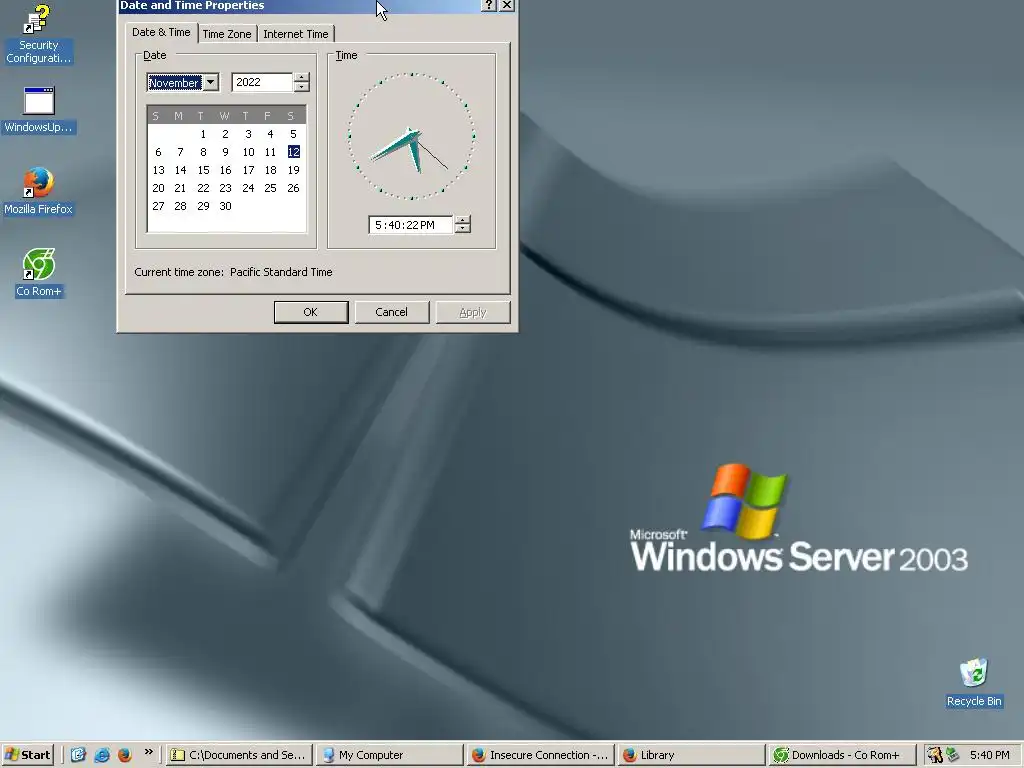Select November 24 on the calendar

click(248, 188)
